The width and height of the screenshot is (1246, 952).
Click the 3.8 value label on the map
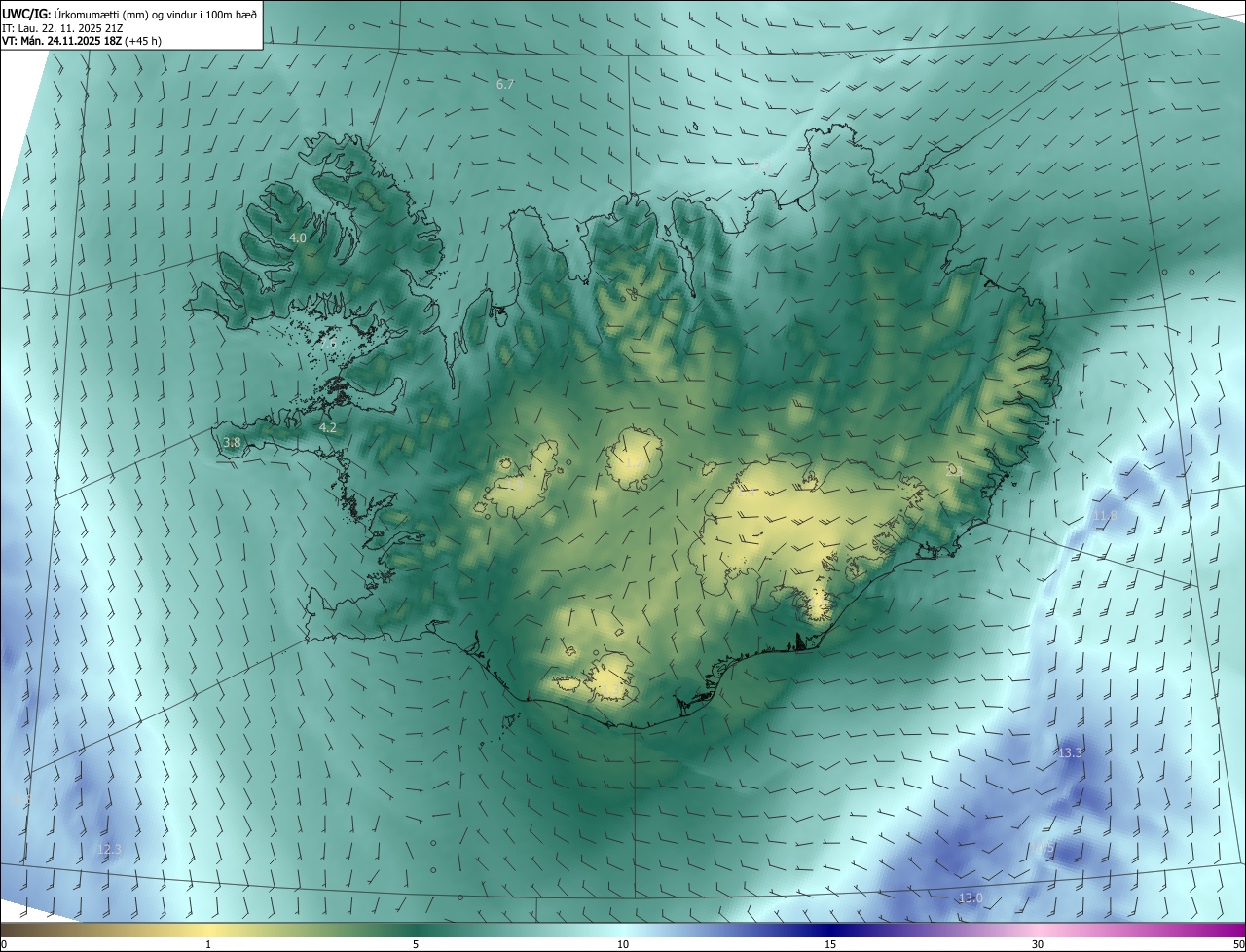coord(232,442)
